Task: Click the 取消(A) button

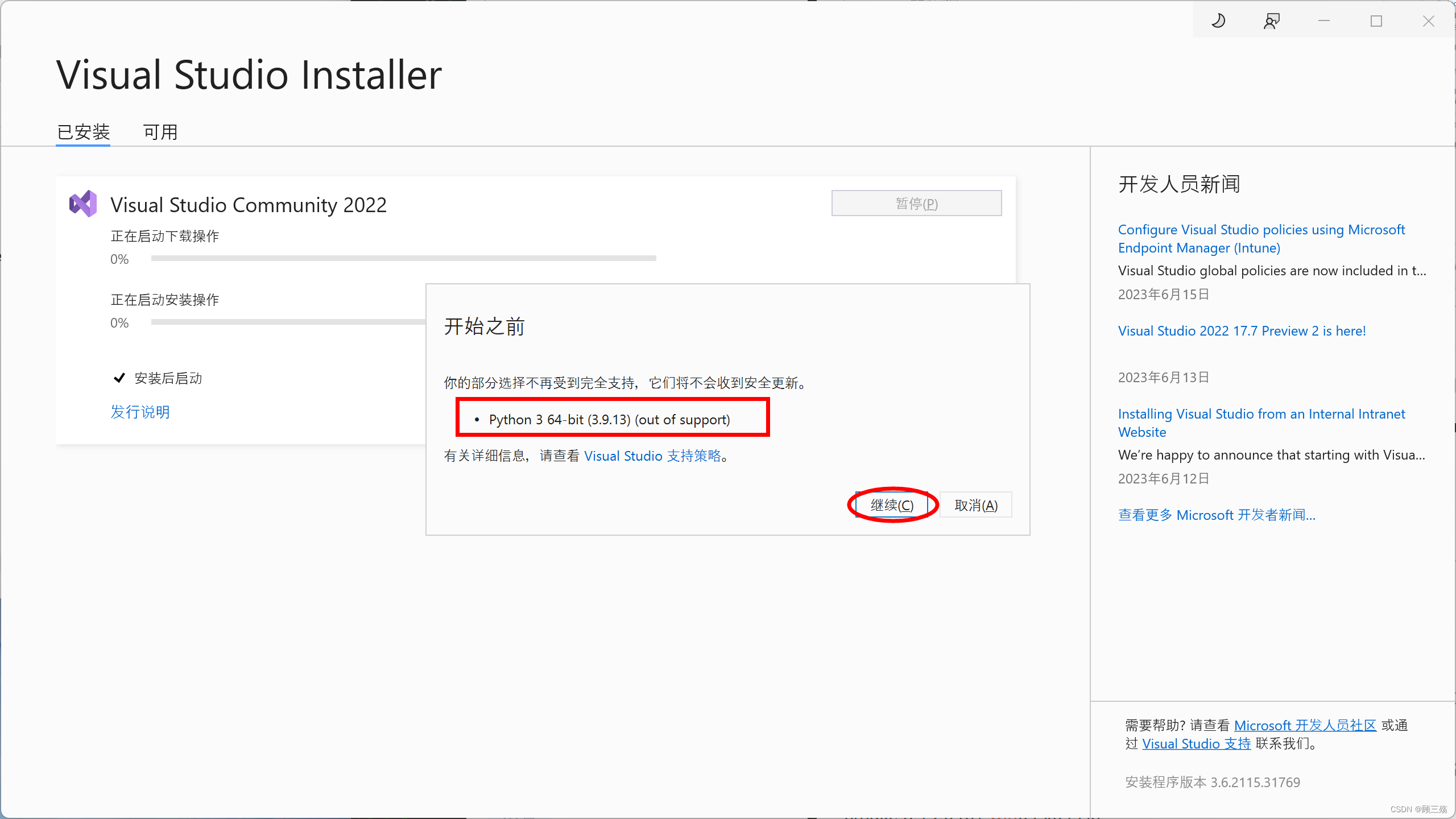Action: coord(975,504)
